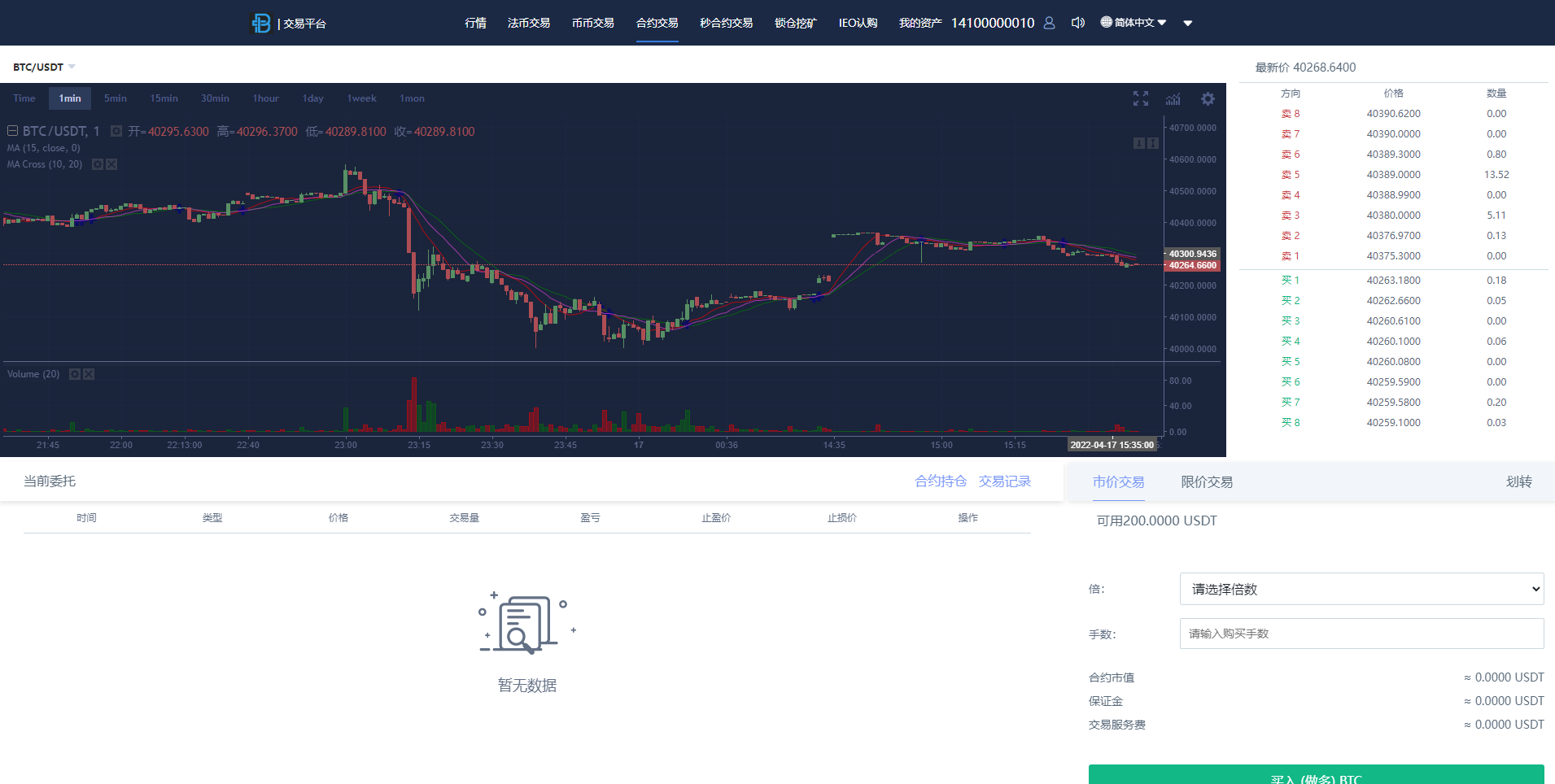The width and height of the screenshot is (1555, 784).
Task: Click the user profile icon in header
Action: (x=1050, y=23)
